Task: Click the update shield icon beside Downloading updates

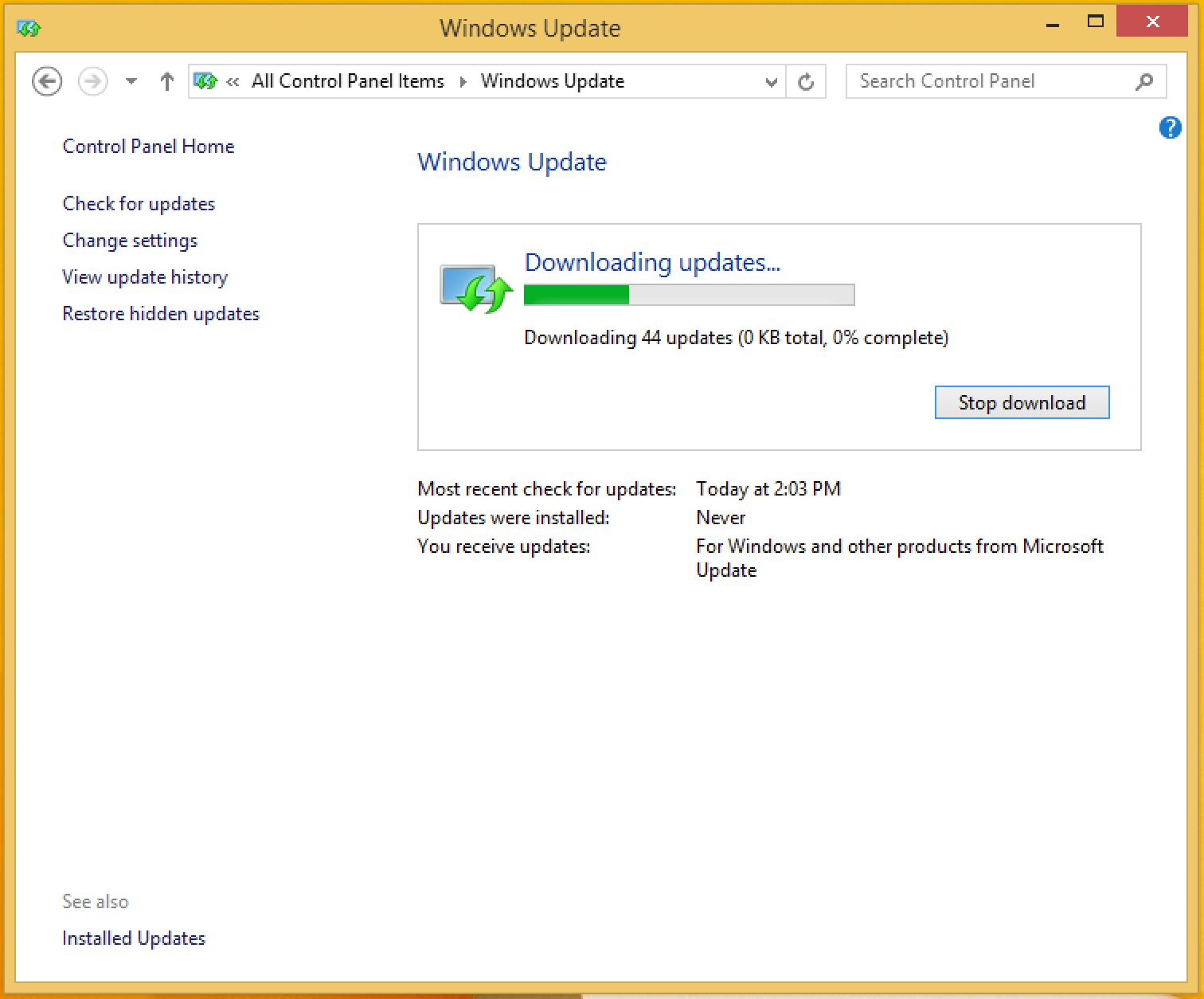Action: pos(476,288)
